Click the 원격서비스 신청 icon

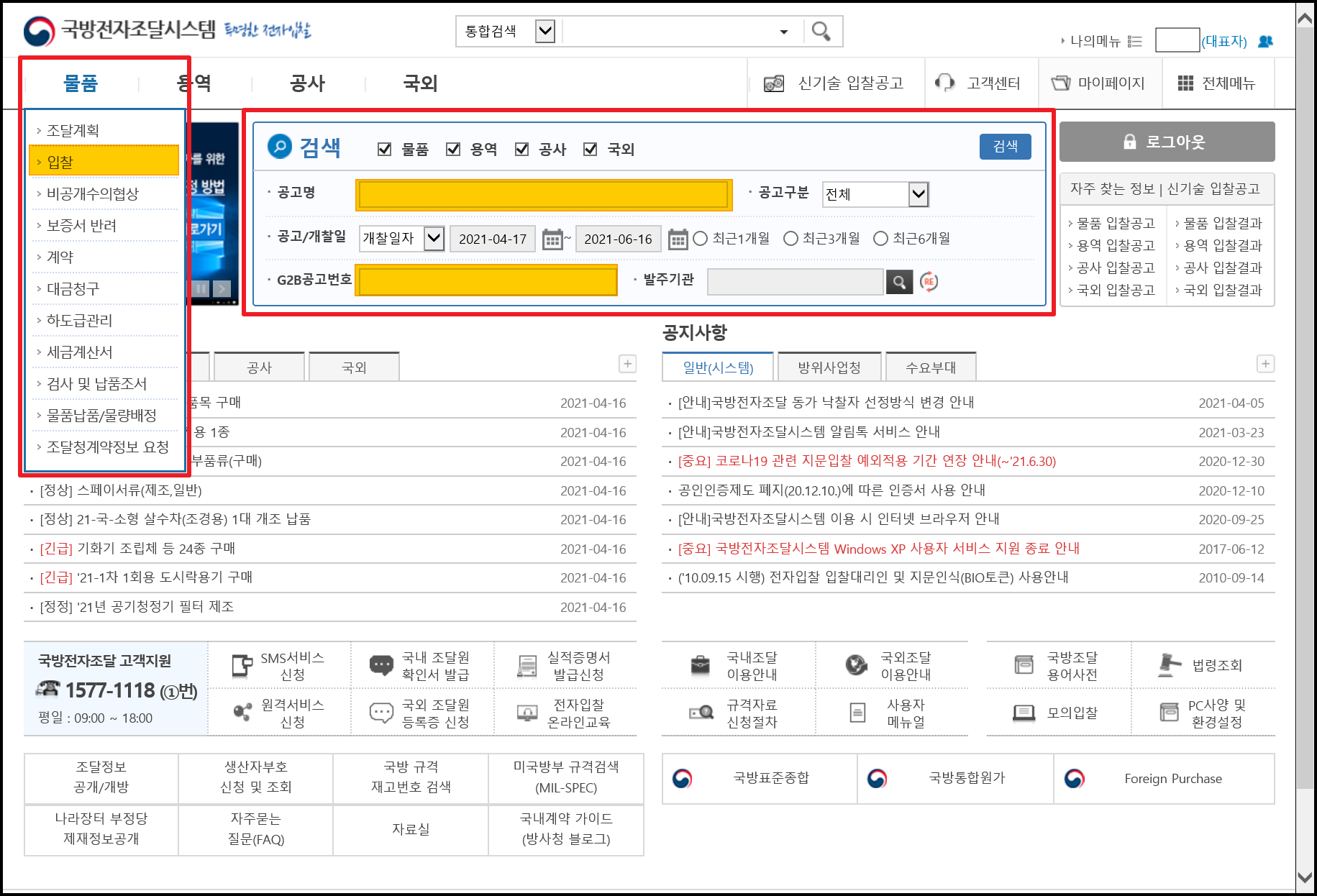(242, 713)
